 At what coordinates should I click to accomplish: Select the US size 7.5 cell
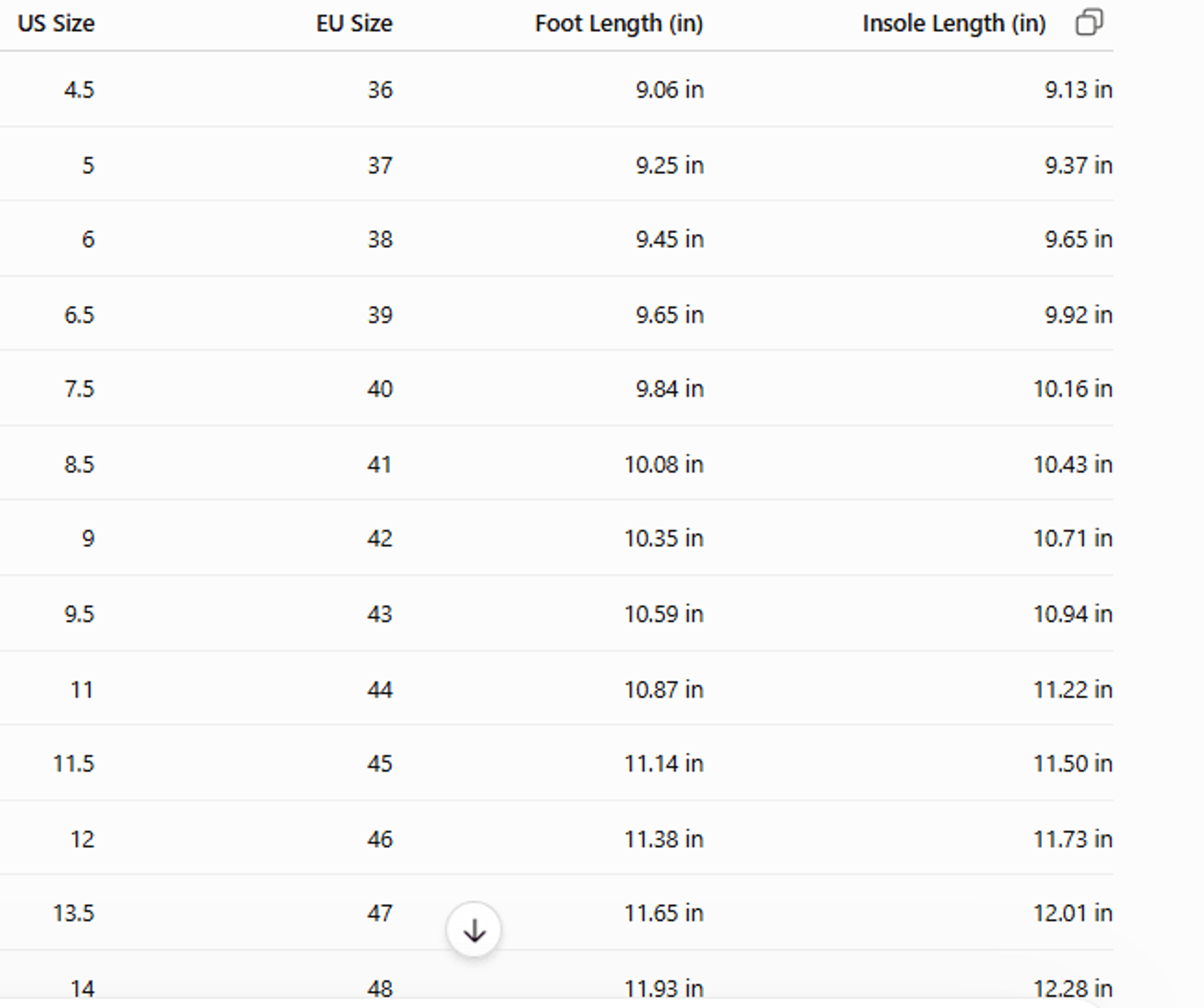coord(79,389)
